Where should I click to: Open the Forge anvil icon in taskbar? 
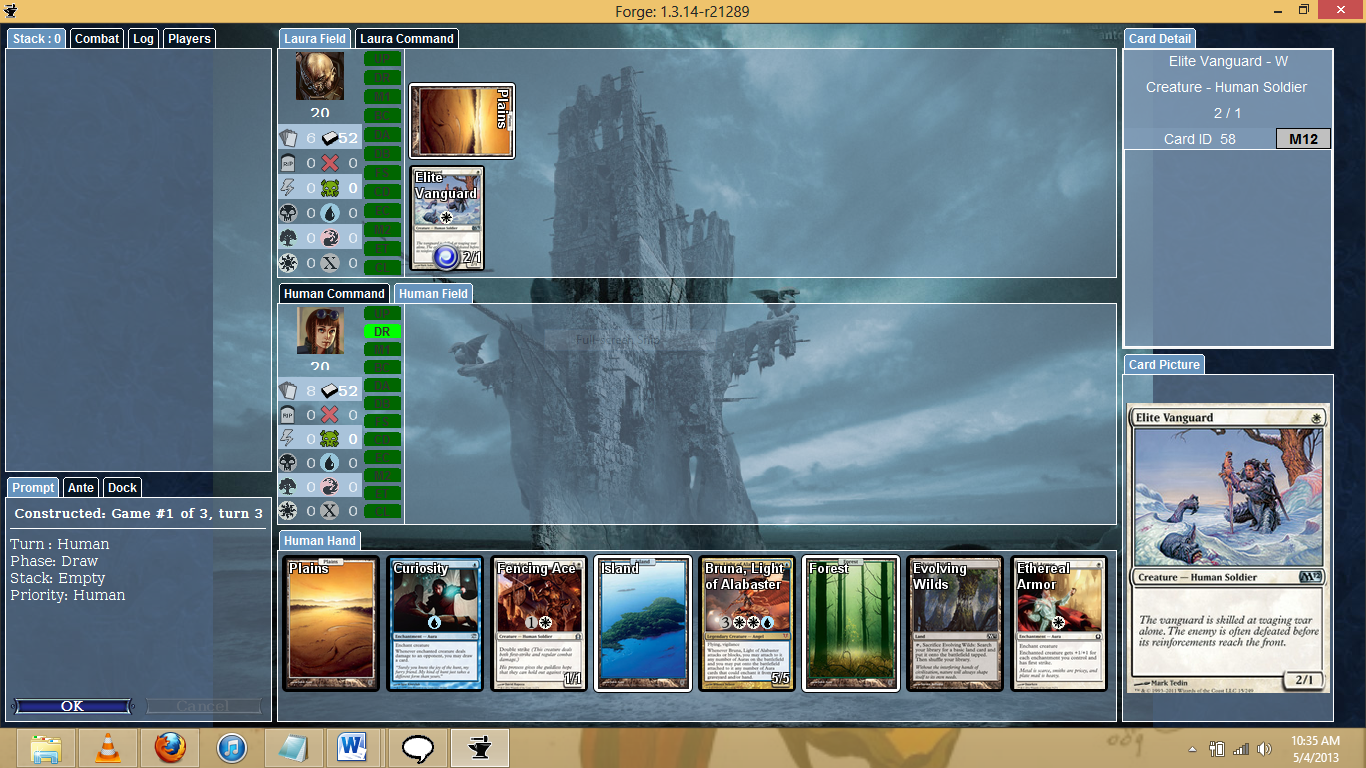[479, 747]
